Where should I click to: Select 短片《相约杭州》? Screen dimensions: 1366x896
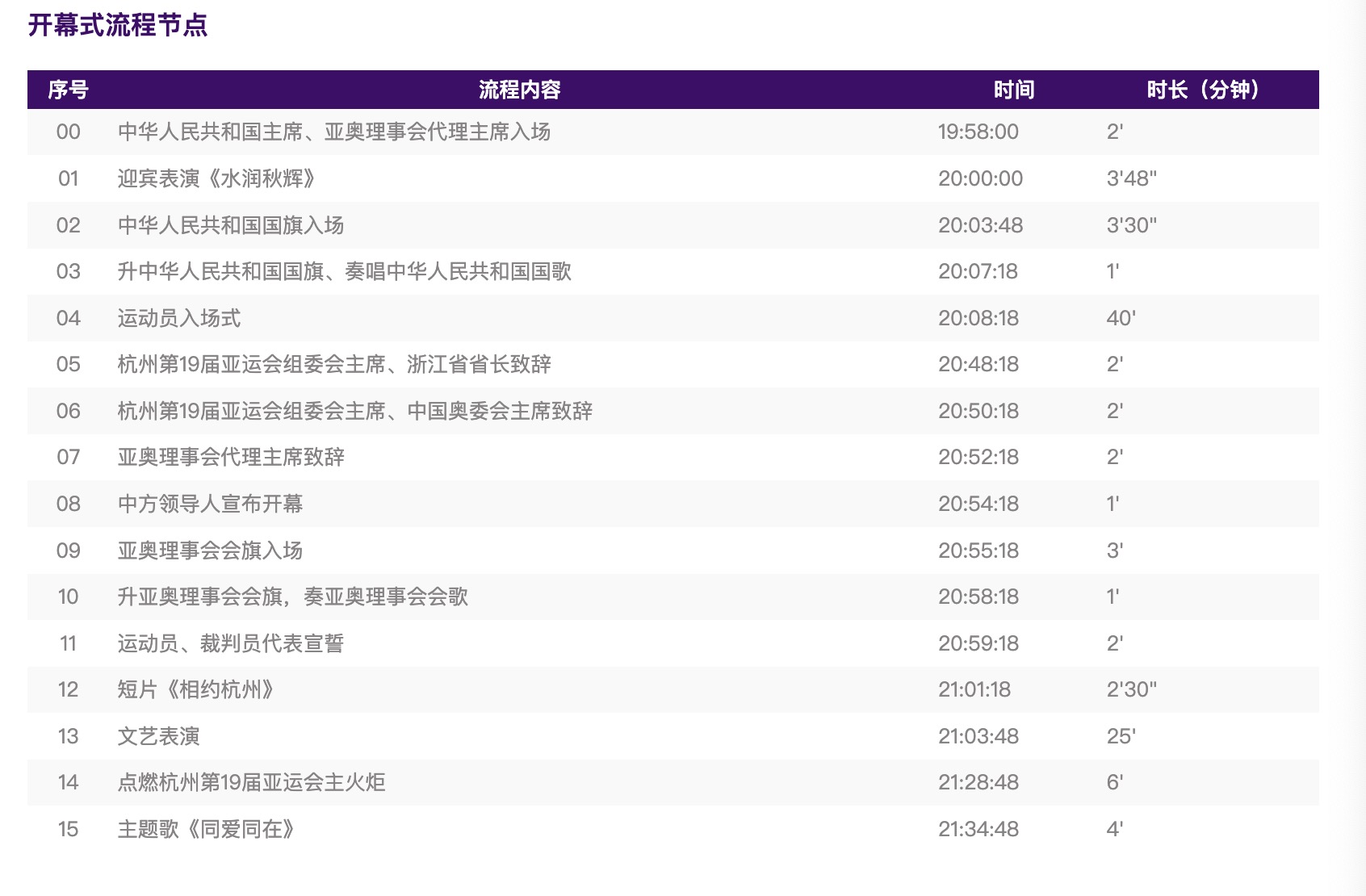pyautogui.click(x=196, y=689)
